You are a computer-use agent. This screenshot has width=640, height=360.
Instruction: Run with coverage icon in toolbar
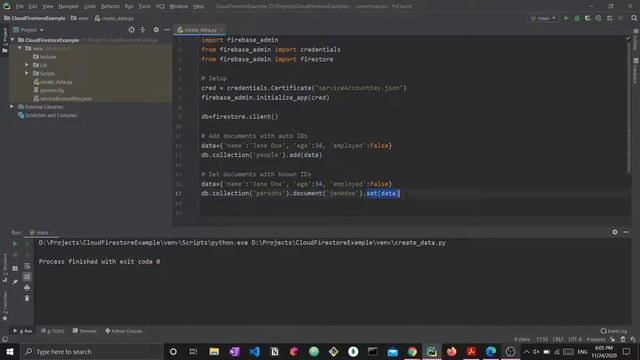[x=588, y=18]
